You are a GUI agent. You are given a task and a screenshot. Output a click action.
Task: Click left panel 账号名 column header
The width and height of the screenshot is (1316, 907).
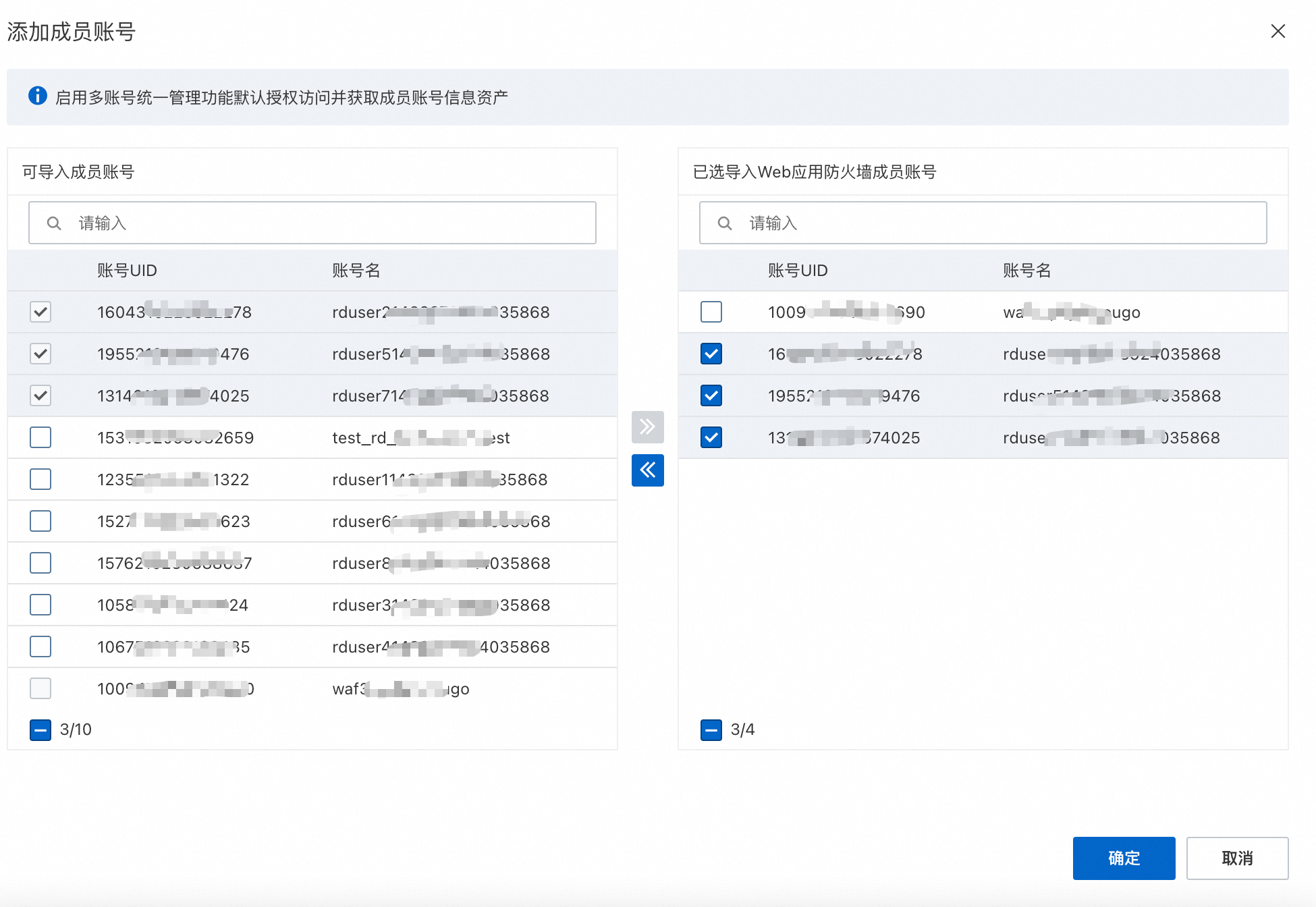coord(356,271)
